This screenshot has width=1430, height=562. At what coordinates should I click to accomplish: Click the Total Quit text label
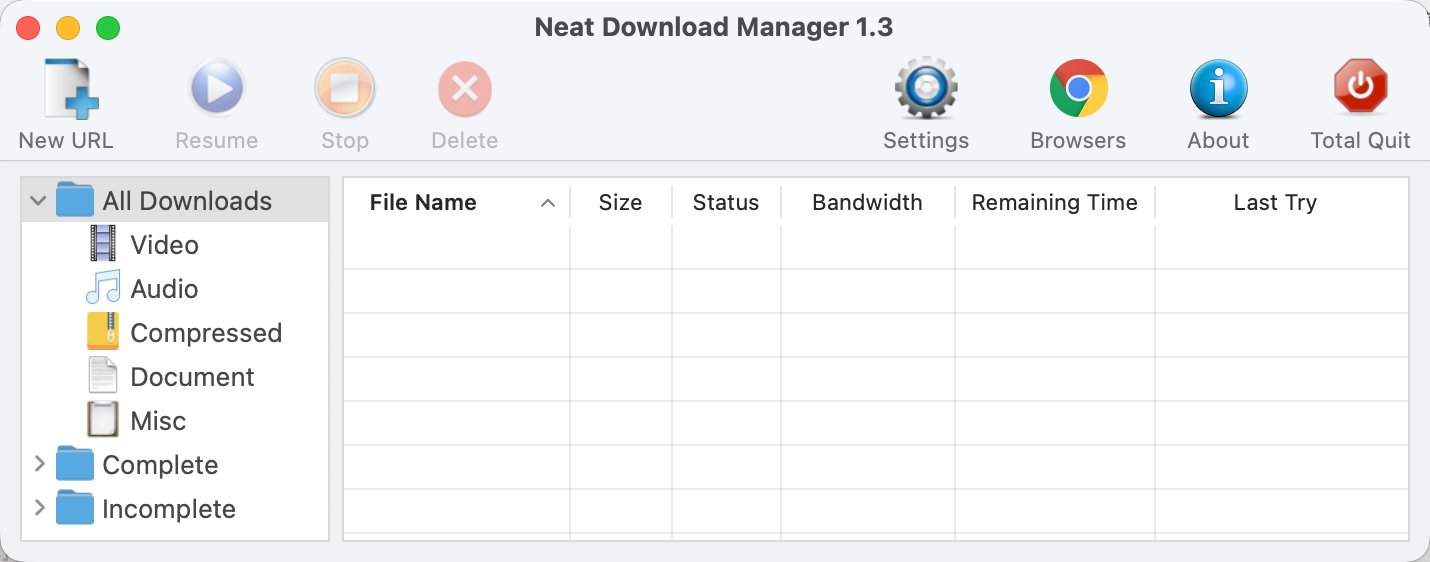click(x=1360, y=140)
